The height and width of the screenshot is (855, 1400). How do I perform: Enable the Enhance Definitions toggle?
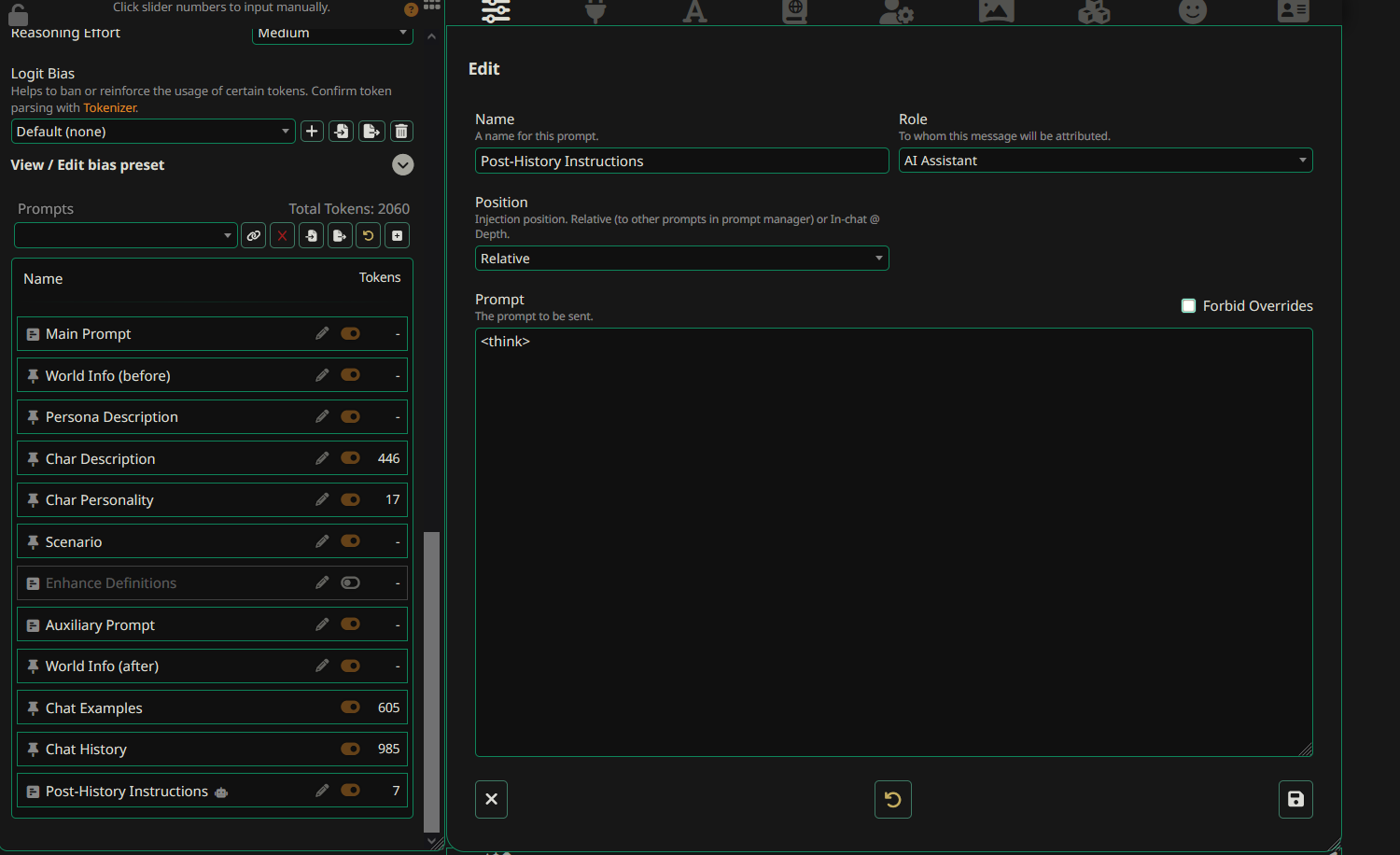[351, 582]
